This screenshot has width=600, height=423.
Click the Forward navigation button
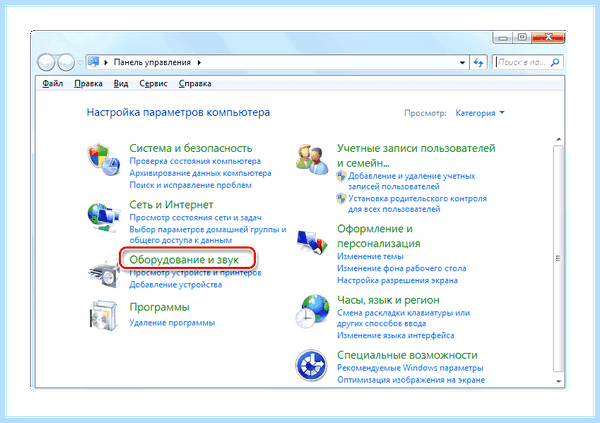[66, 62]
